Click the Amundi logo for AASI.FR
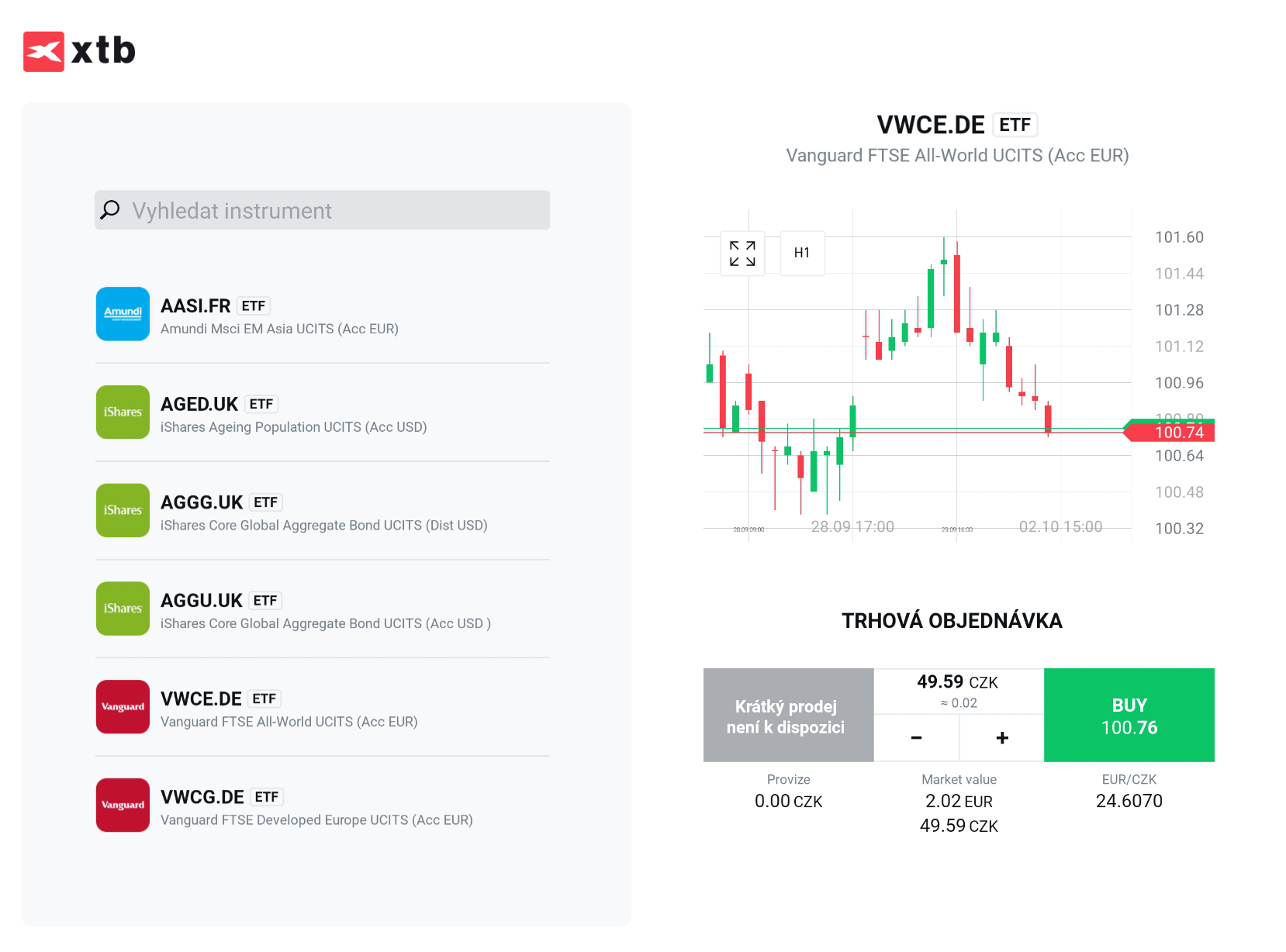The width and height of the screenshot is (1286, 952). tap(123, 314)
